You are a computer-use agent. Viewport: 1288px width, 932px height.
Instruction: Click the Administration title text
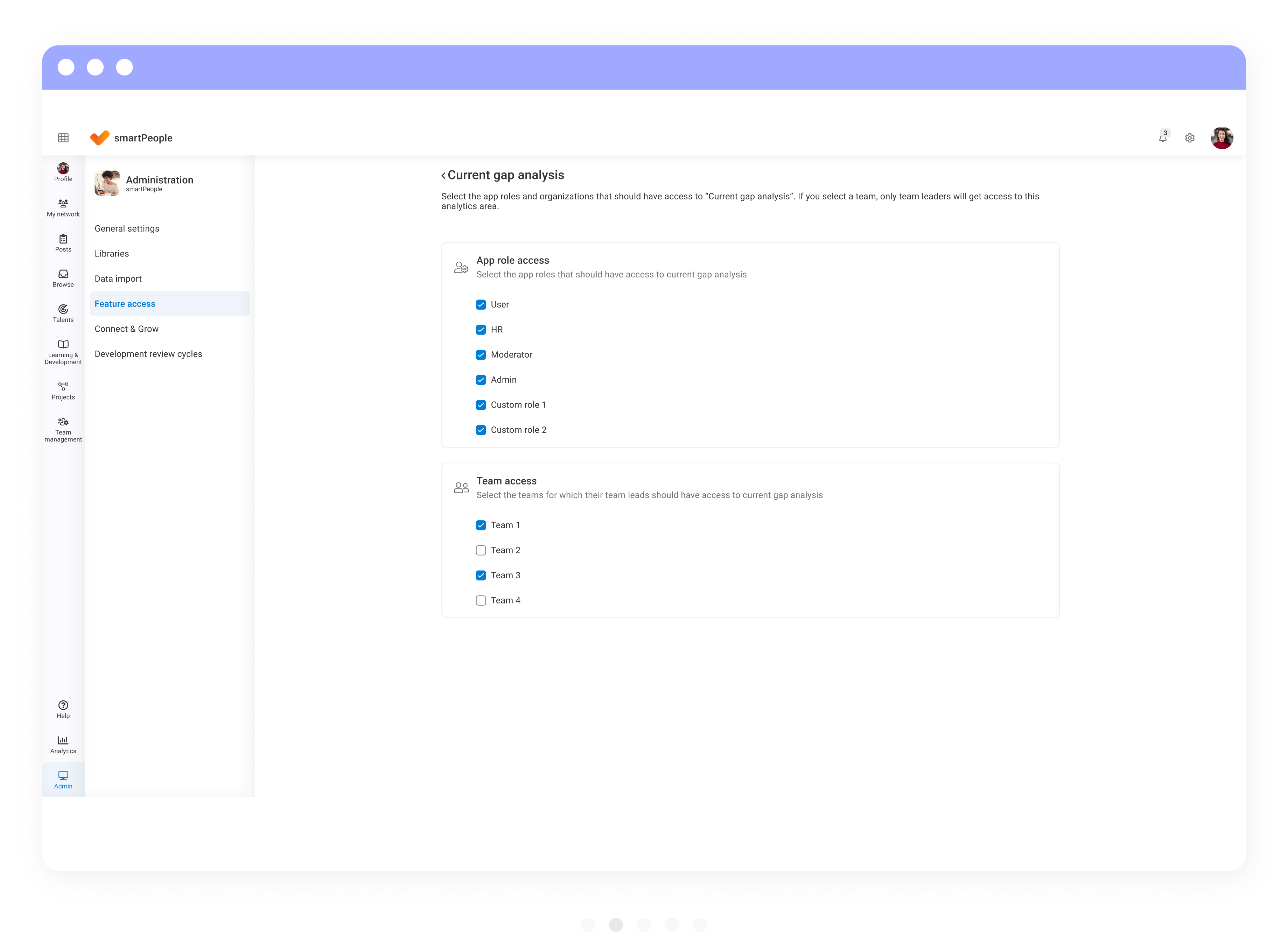160,180
